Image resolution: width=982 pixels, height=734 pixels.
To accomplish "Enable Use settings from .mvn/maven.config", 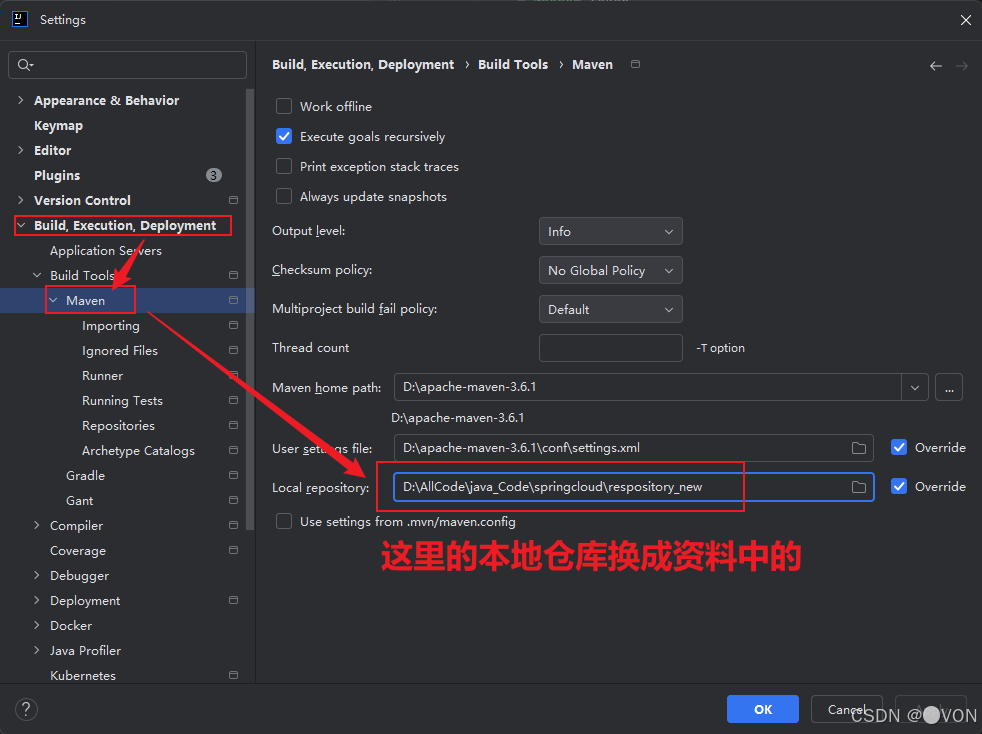I will click(284, 522).
